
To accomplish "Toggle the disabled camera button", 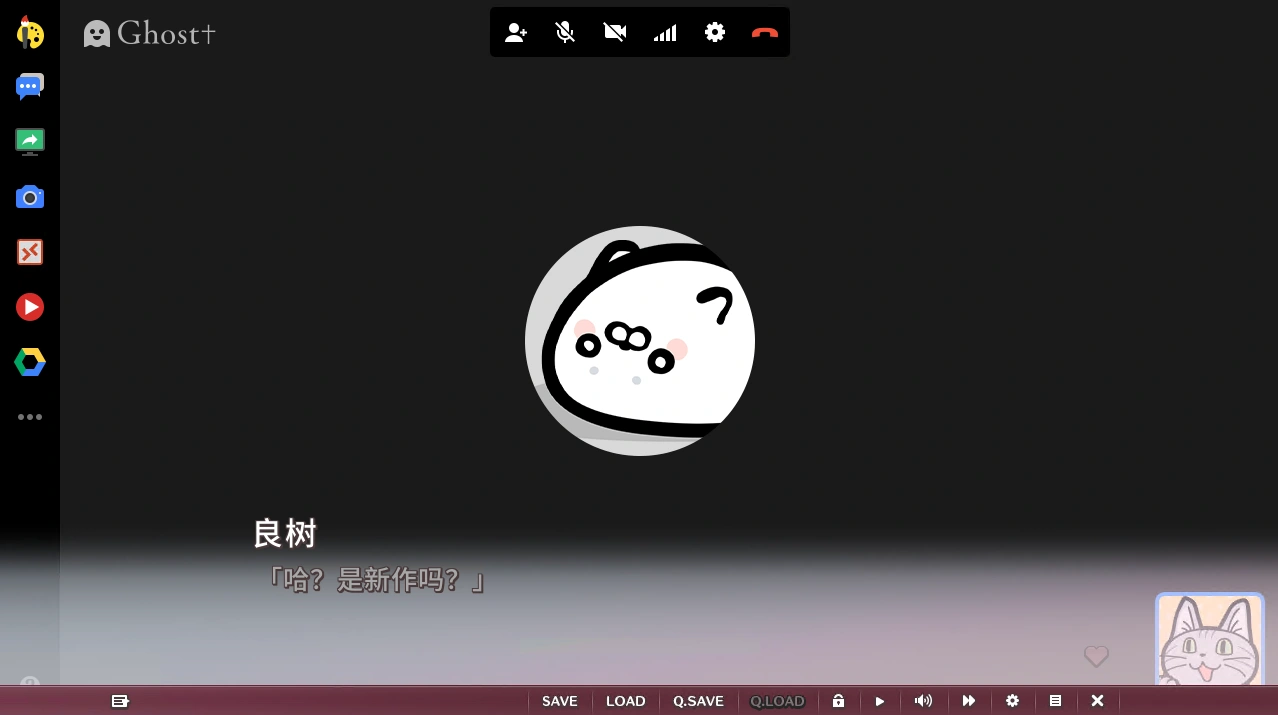I will tap(615, 33).
